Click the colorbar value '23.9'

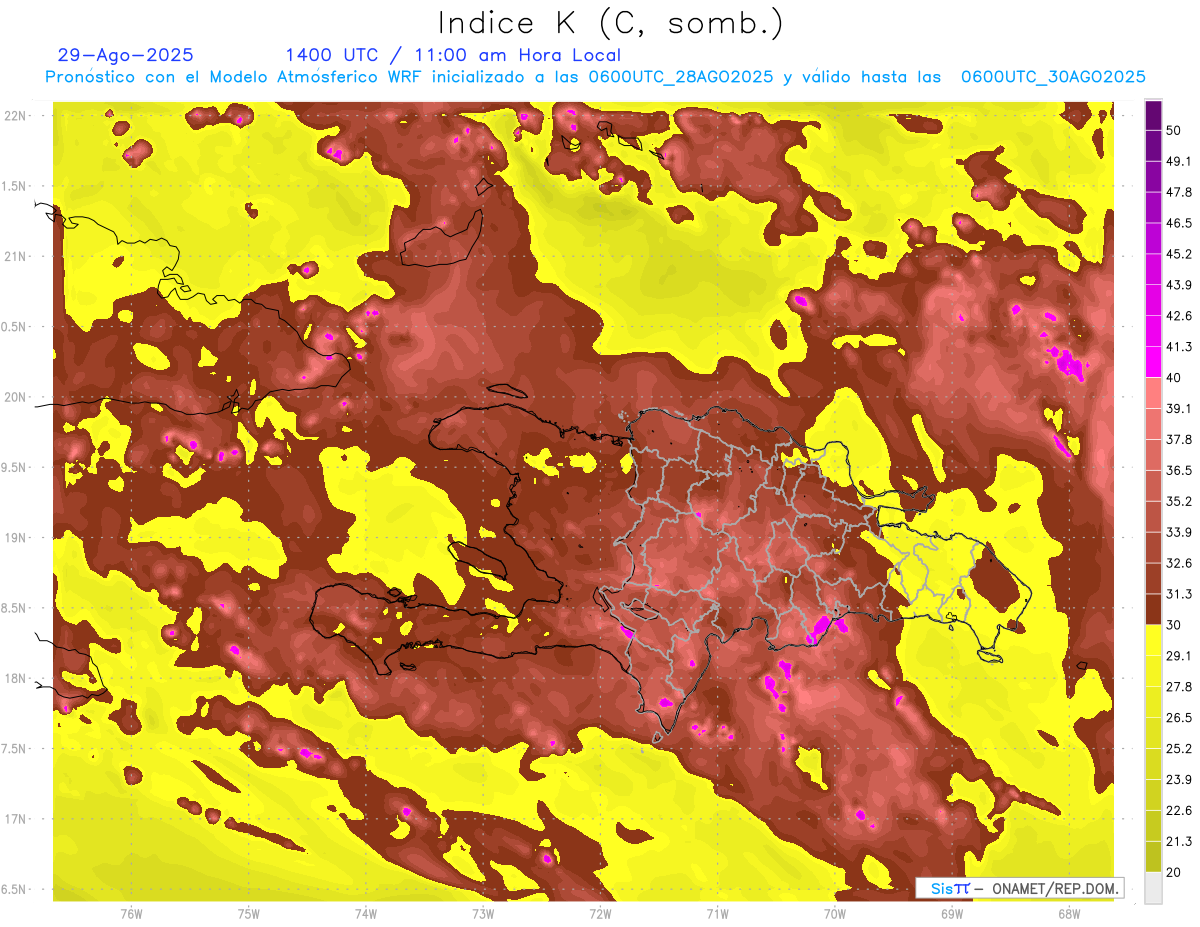point(1178,779)
